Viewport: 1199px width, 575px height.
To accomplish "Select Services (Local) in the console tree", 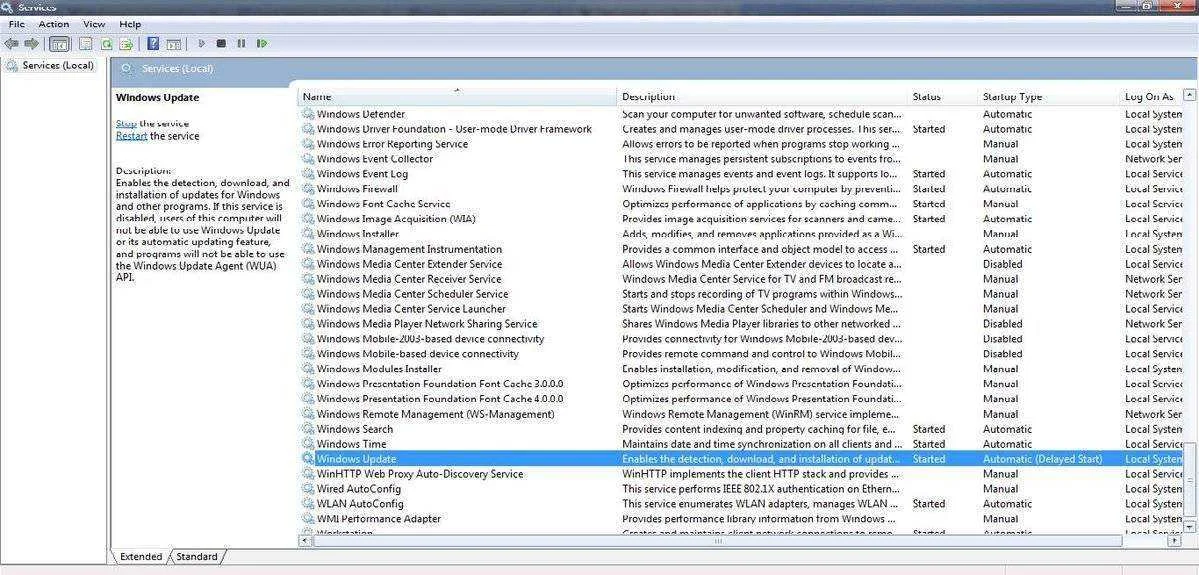I will pos(58,66).
